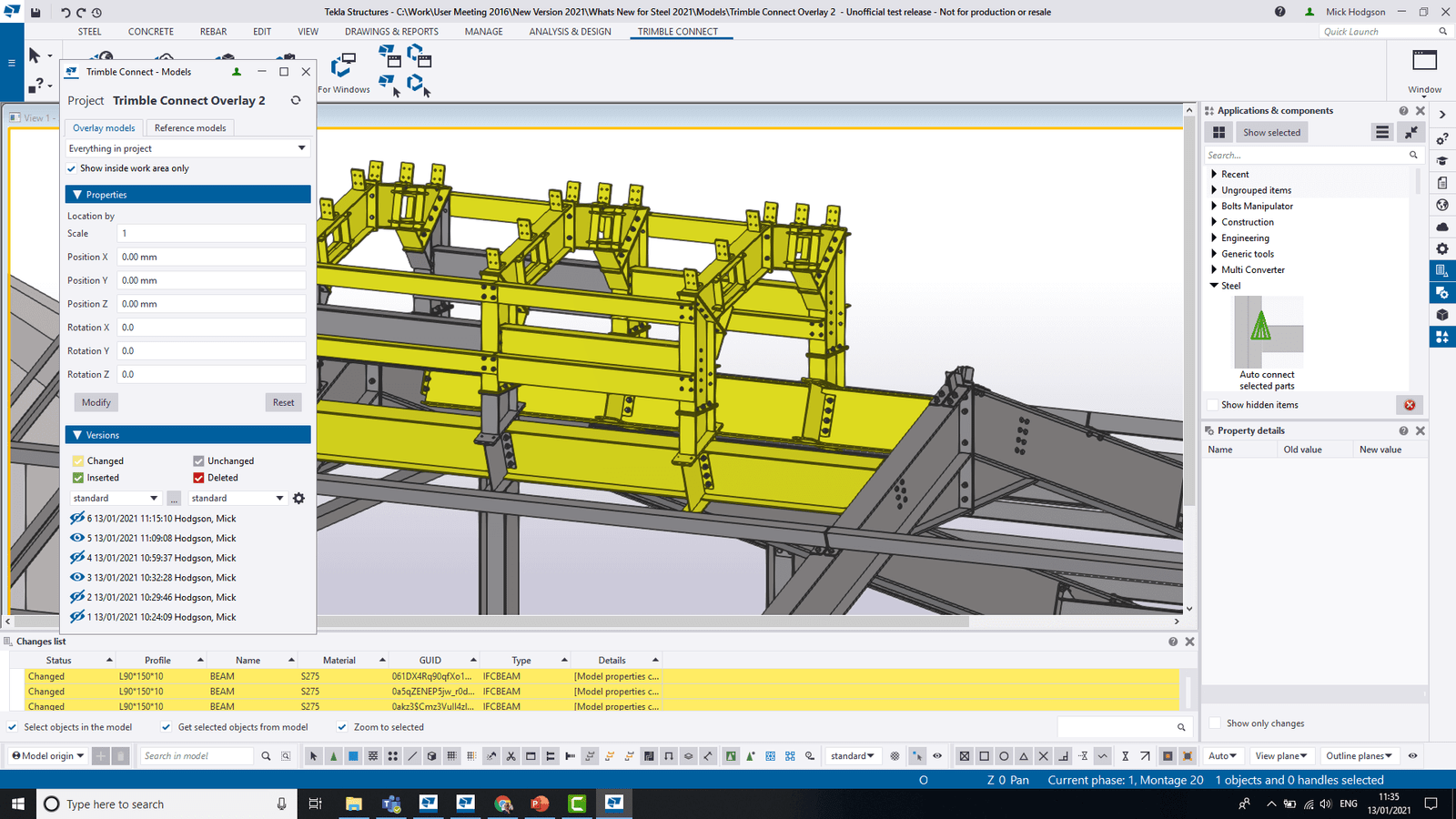This screenshot has width=1456, height=819.
Task: Toggle the Deleted red checkbox
Action: tap(198, 478)
